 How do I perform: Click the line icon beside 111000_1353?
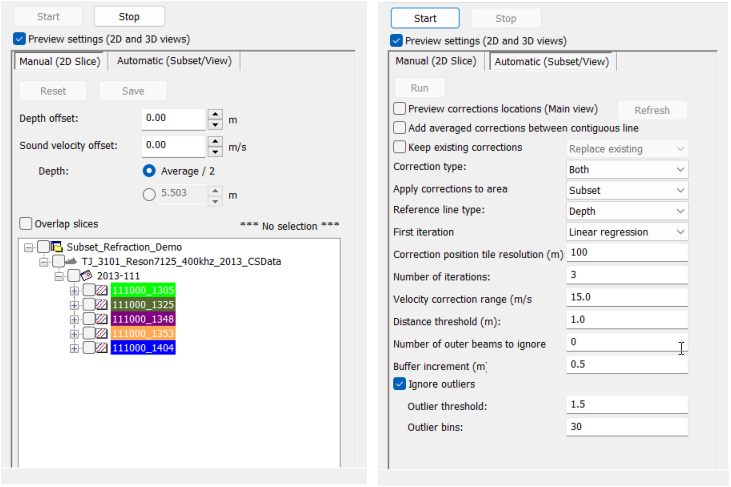click(x=102, y=333)
